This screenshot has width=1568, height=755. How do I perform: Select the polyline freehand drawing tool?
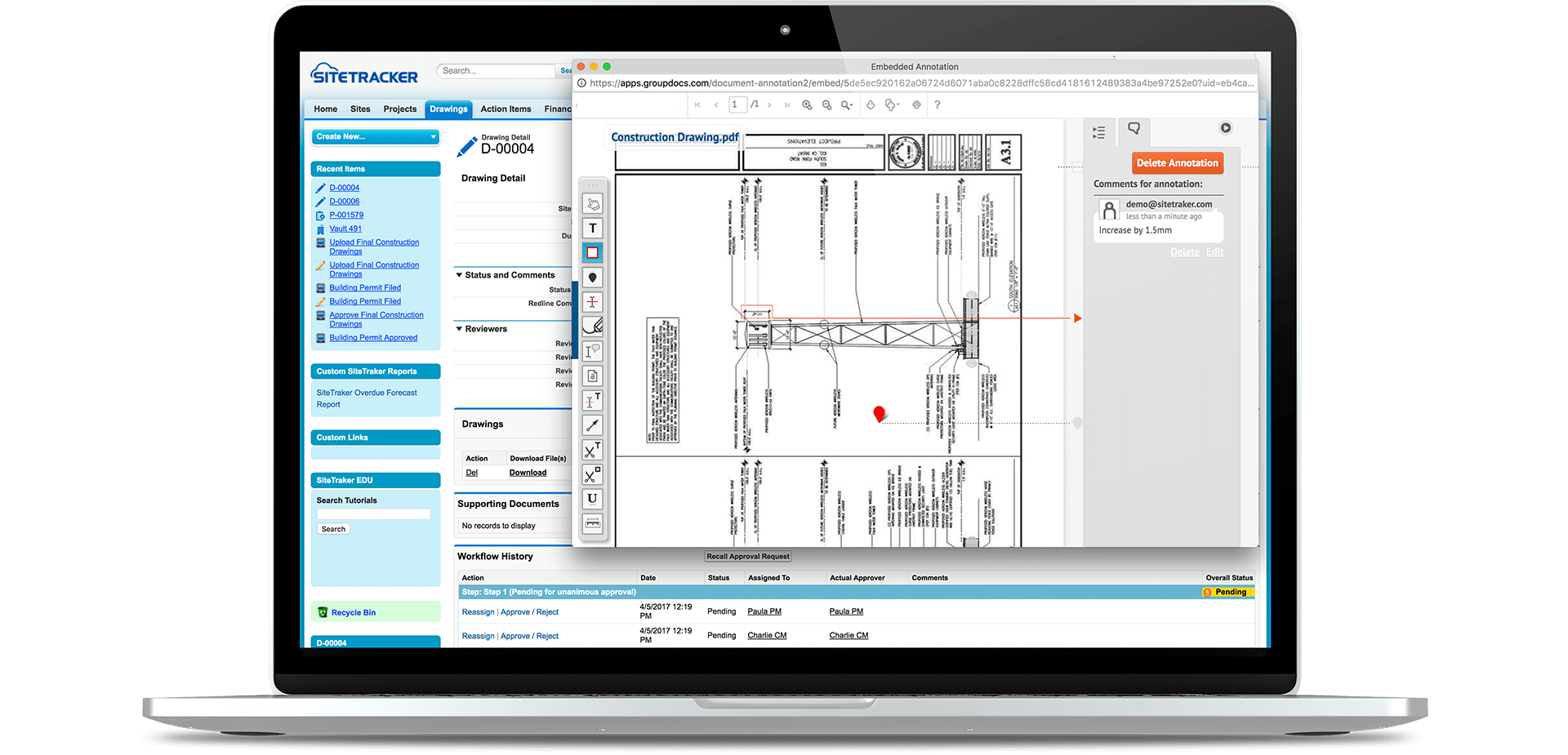tap(593, 326)
